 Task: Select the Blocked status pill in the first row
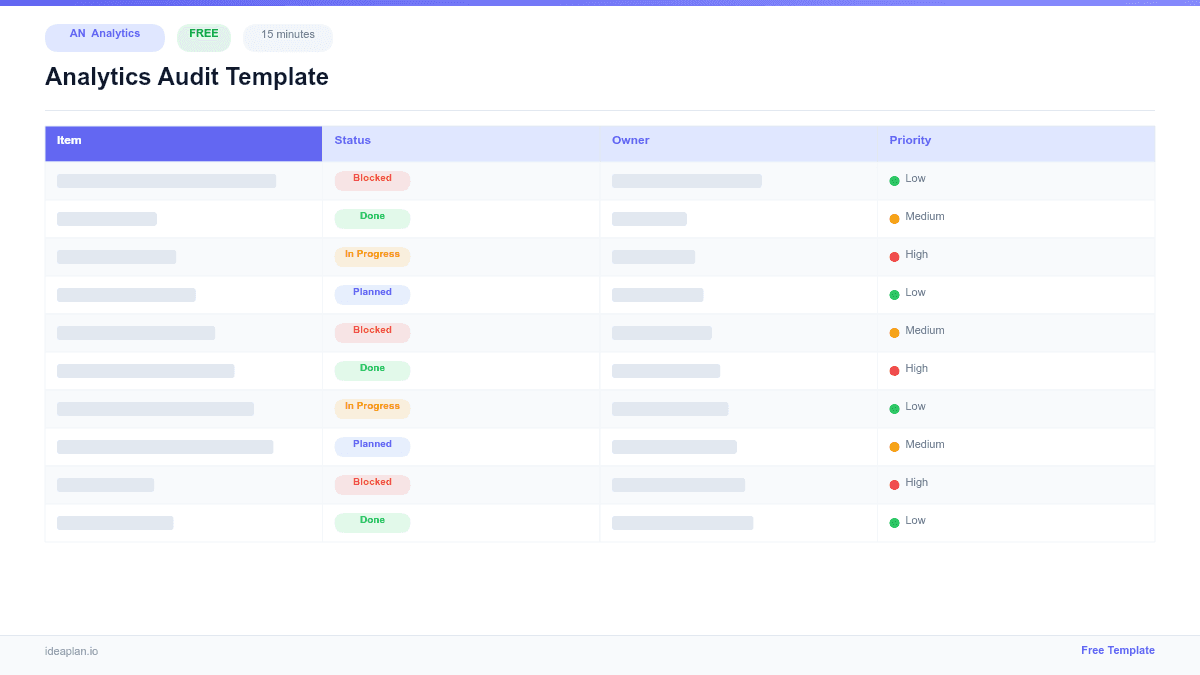(372, 179)
